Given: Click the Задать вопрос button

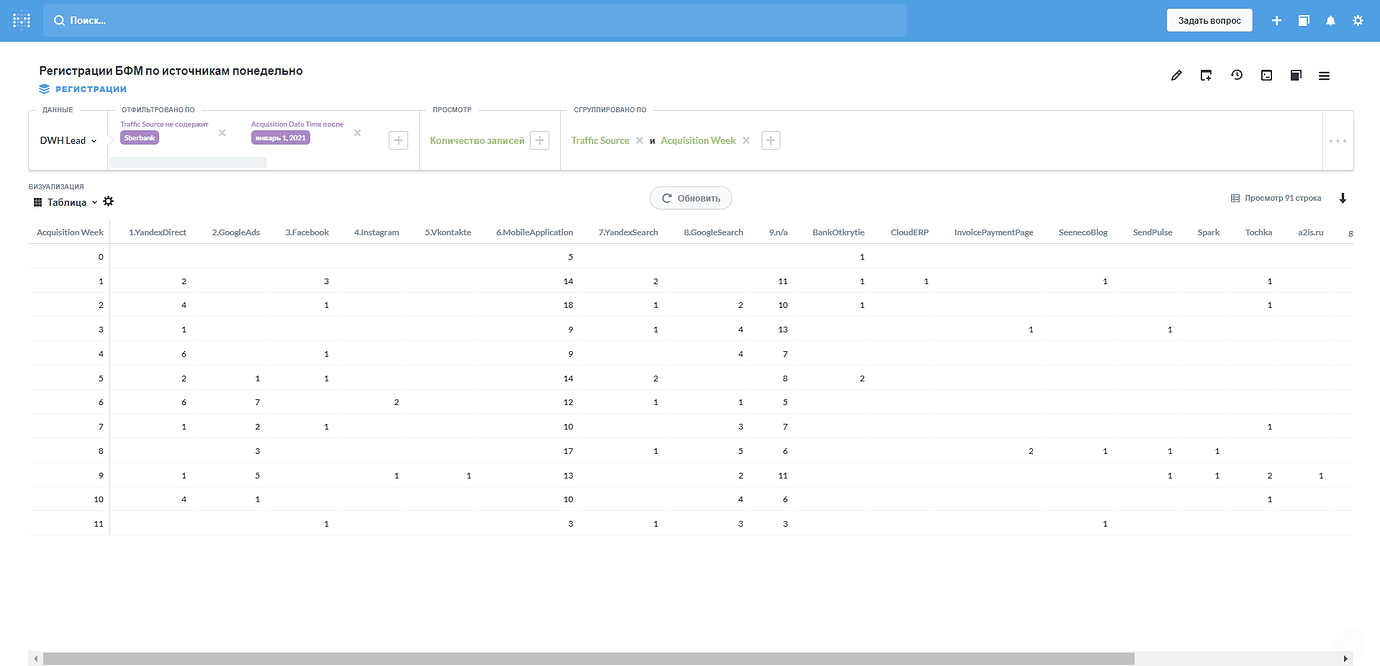Looking at the screenshot, I should [x=1209, y=20].
